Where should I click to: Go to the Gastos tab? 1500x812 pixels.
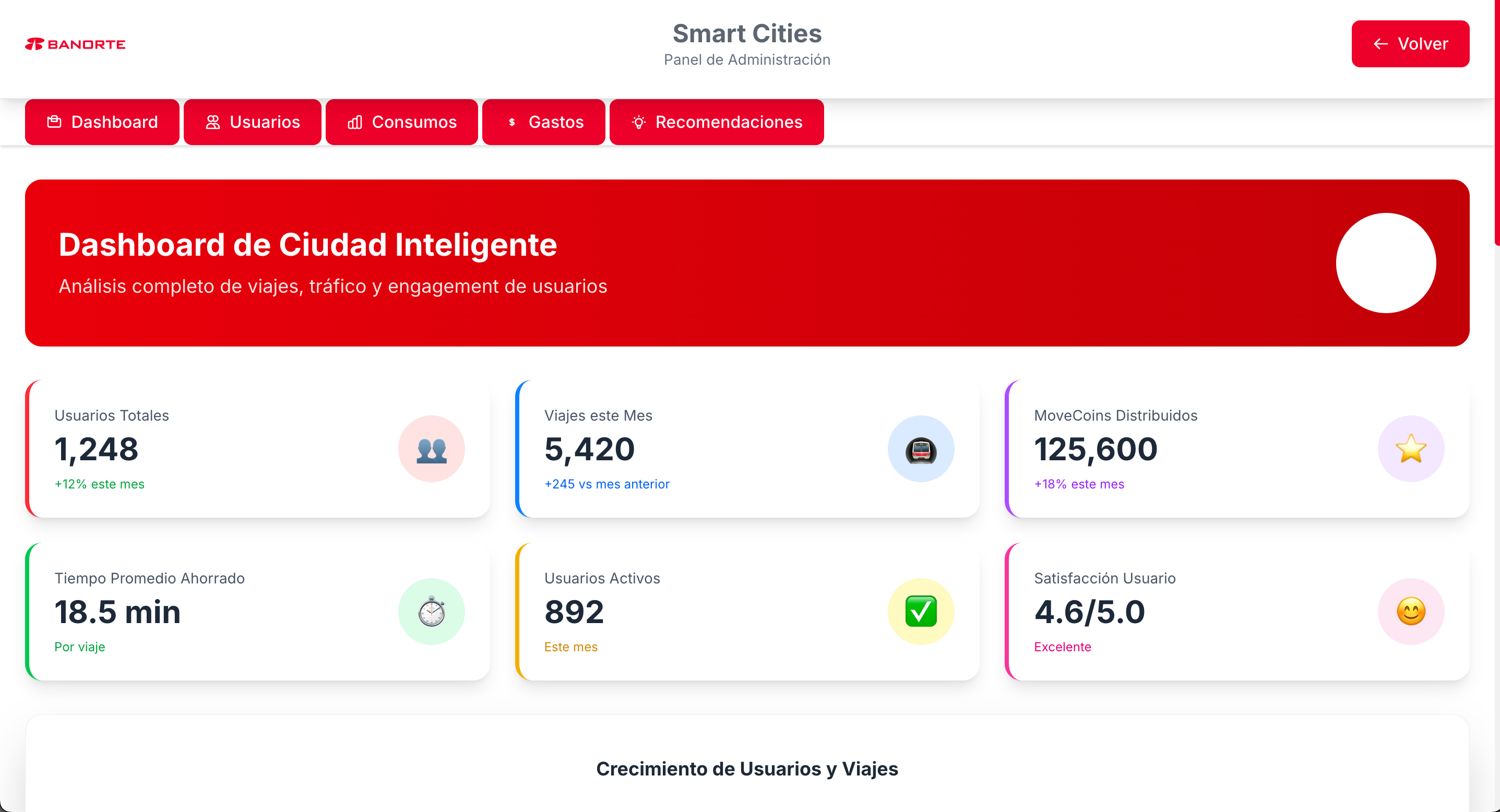pyautogui.click(x=543, y=122)
